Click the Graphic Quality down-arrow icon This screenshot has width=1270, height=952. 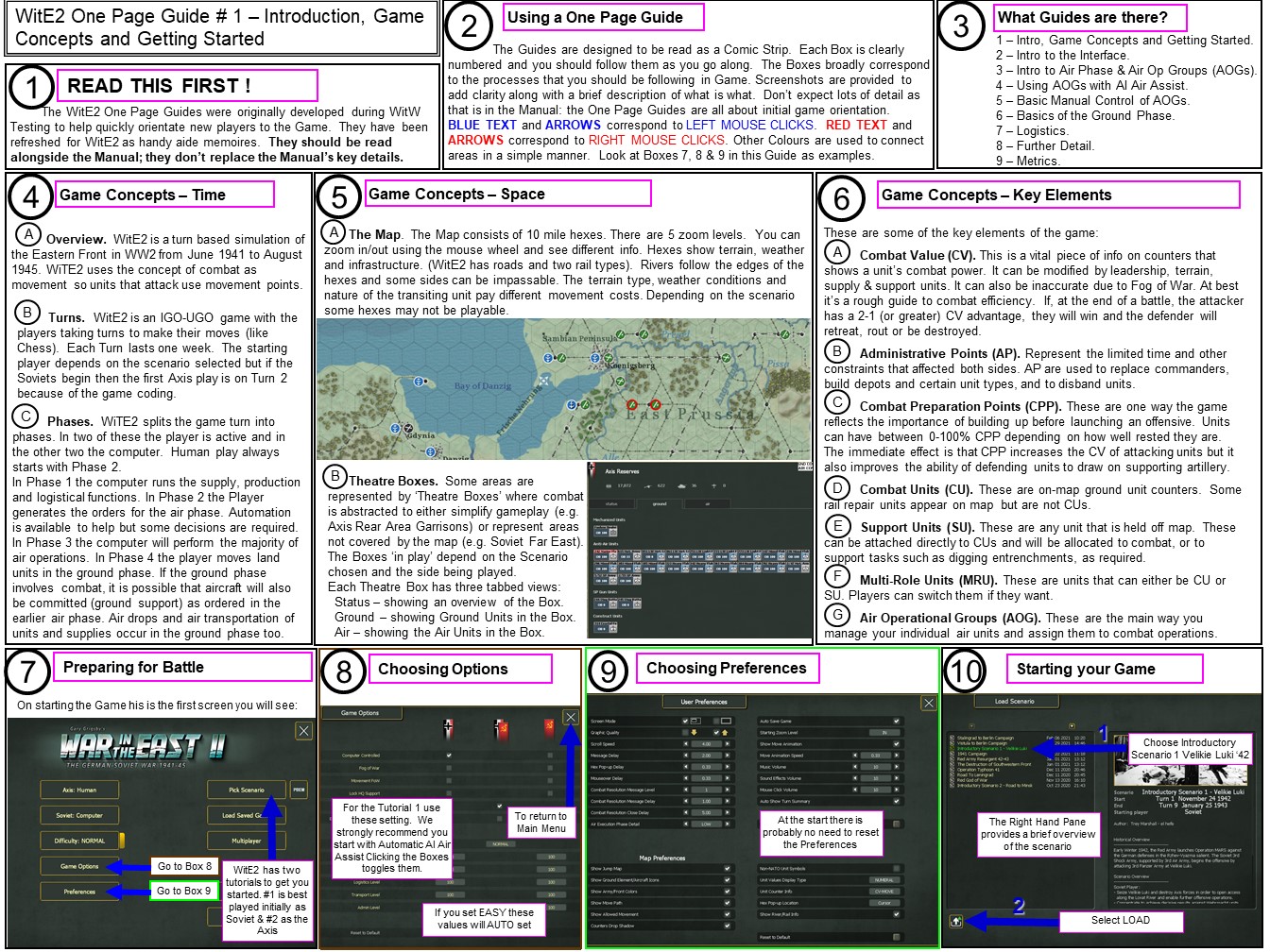click(695, 732)
